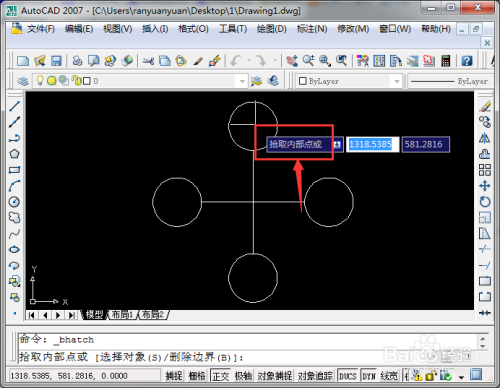Toggle 对象追踪 object snap tracking

pos(315,376)
